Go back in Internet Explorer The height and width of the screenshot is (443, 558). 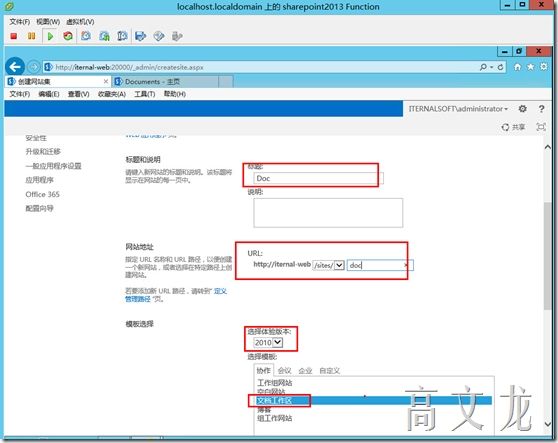tap(15, 67)
